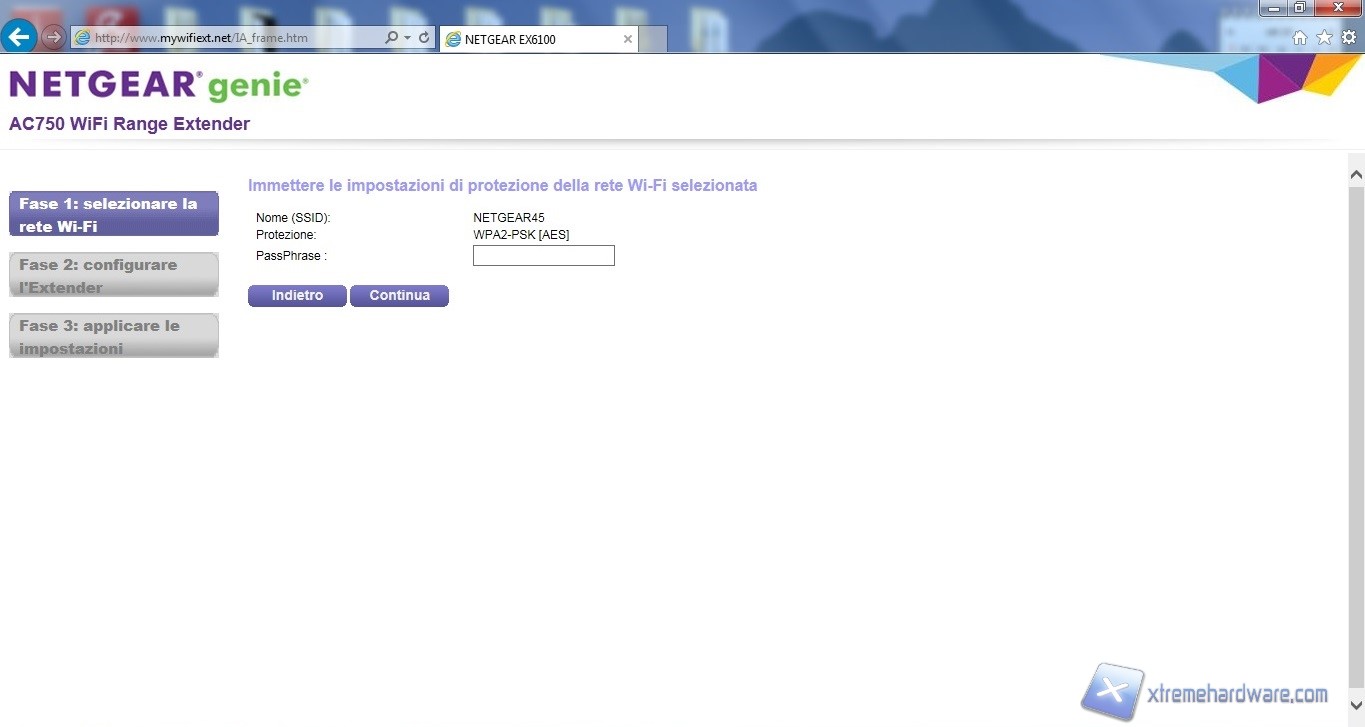Close the NETGEAR EX6100 tab
Screen dimensions: 1365x727
pos(627,39)
